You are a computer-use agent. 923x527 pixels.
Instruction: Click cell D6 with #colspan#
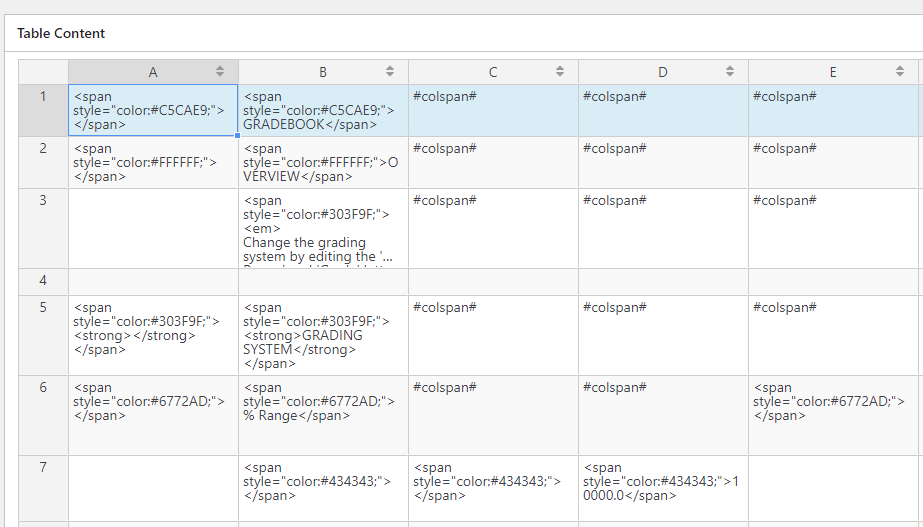pyautogui.click(x=663, y=415)
